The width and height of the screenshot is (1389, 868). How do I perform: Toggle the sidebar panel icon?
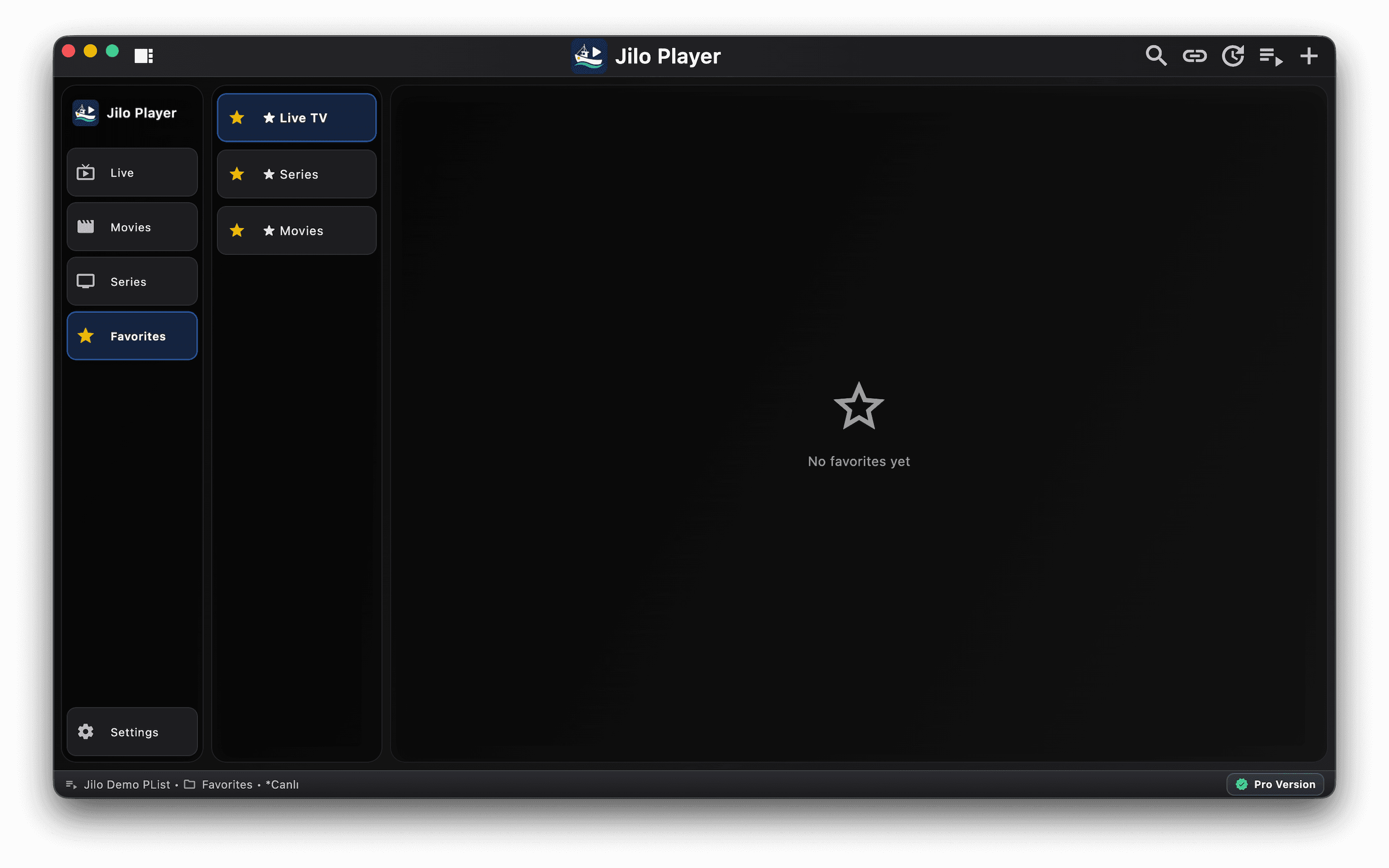point(144,55)
